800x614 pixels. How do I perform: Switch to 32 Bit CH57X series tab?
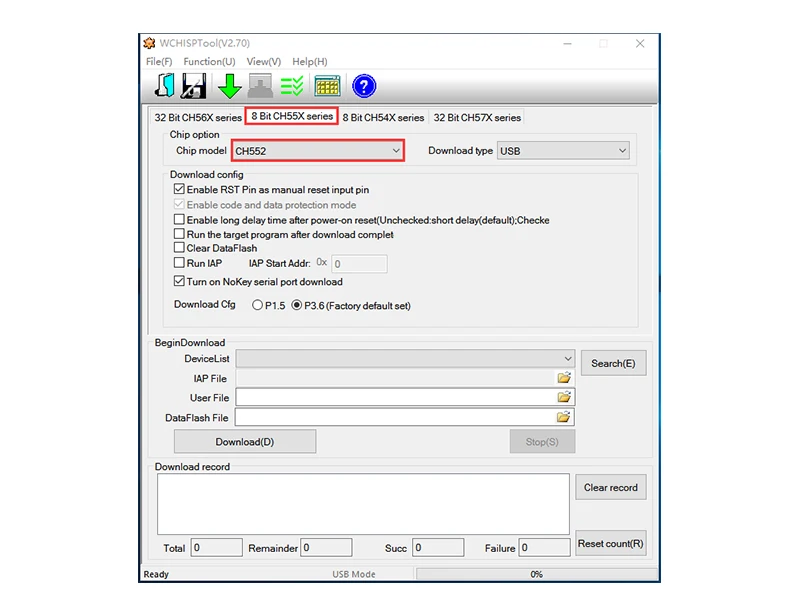click(477, 117)
